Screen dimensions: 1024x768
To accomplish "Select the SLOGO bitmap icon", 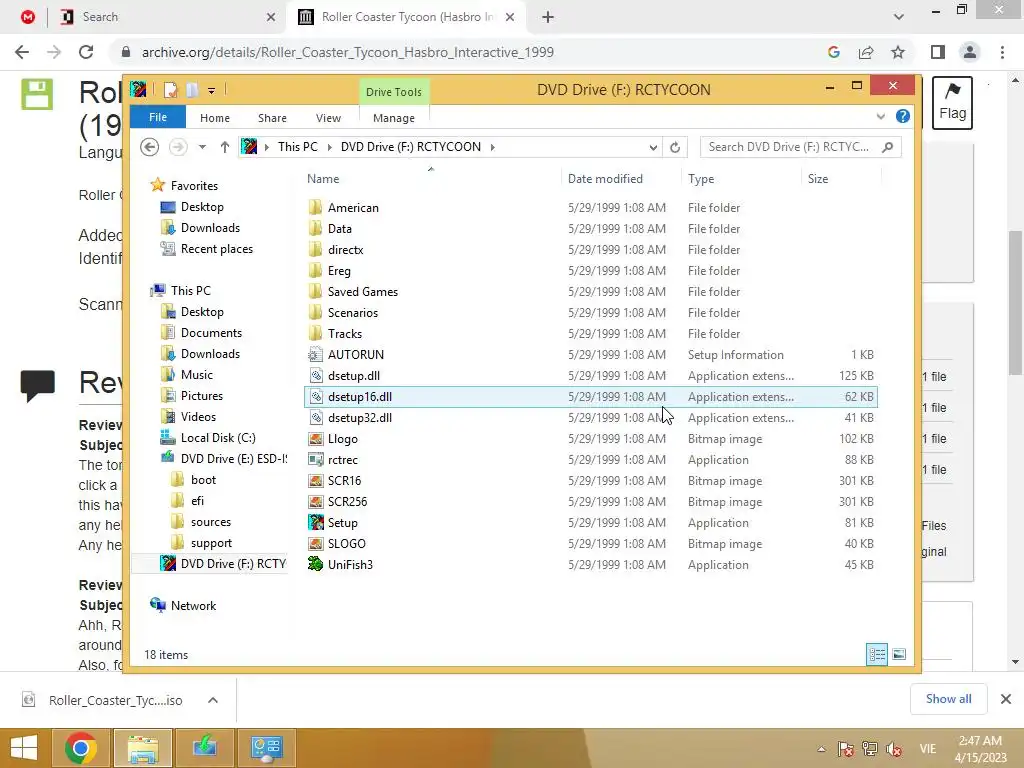I will [x=315, y=543].
